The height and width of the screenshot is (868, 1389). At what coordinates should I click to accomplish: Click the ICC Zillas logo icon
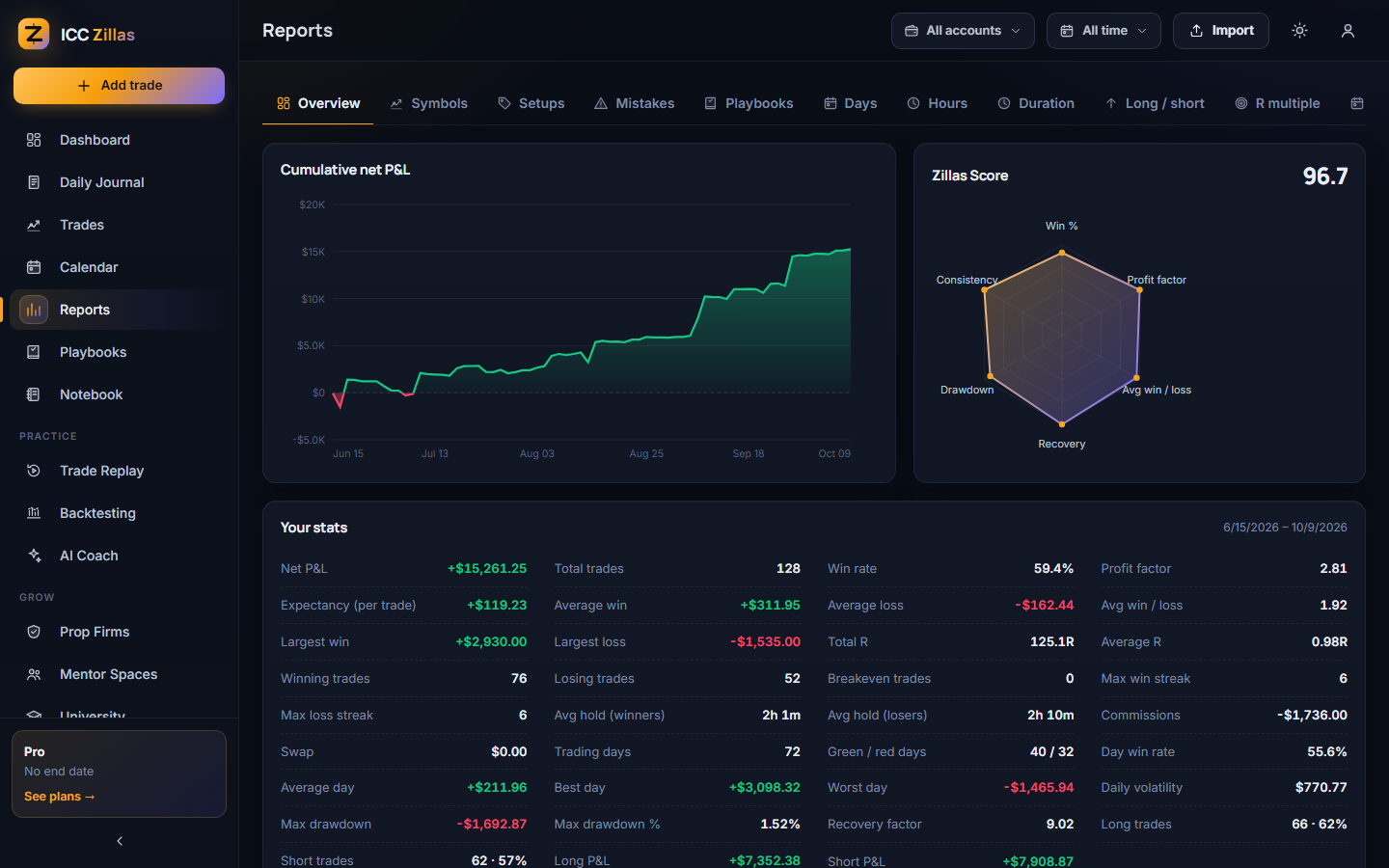34,34
